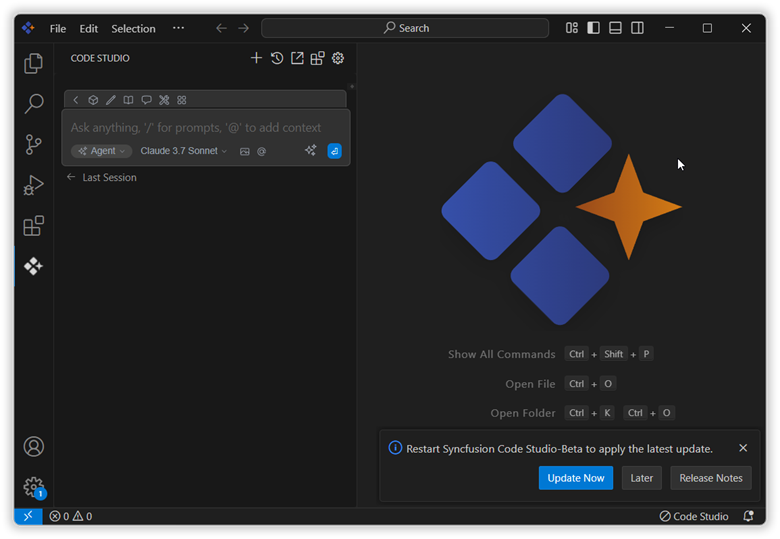Open the Selection menu
This screenshot has width=780, height=539.
[x=133, y=28]
